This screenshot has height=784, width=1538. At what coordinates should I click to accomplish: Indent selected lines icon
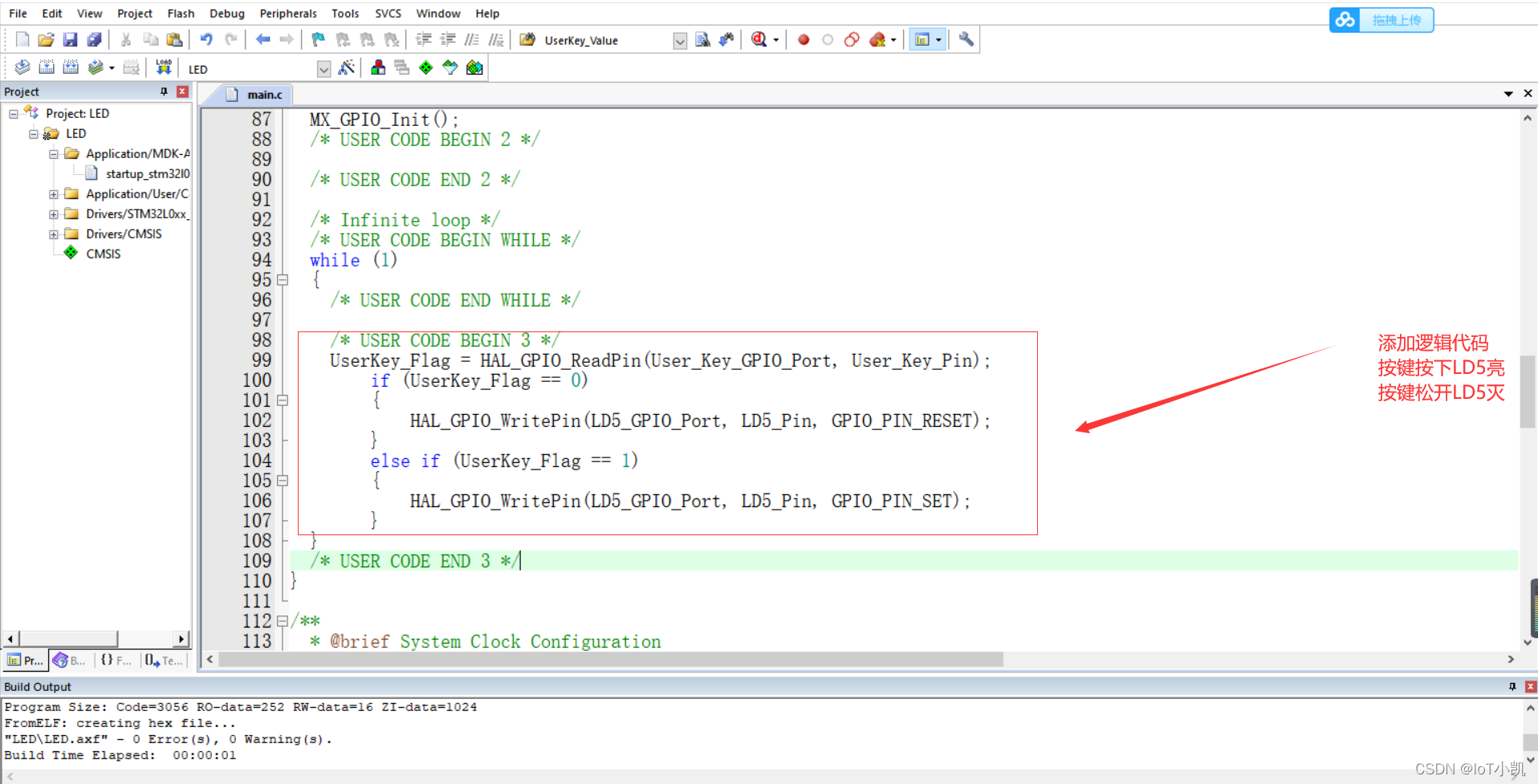424,39
